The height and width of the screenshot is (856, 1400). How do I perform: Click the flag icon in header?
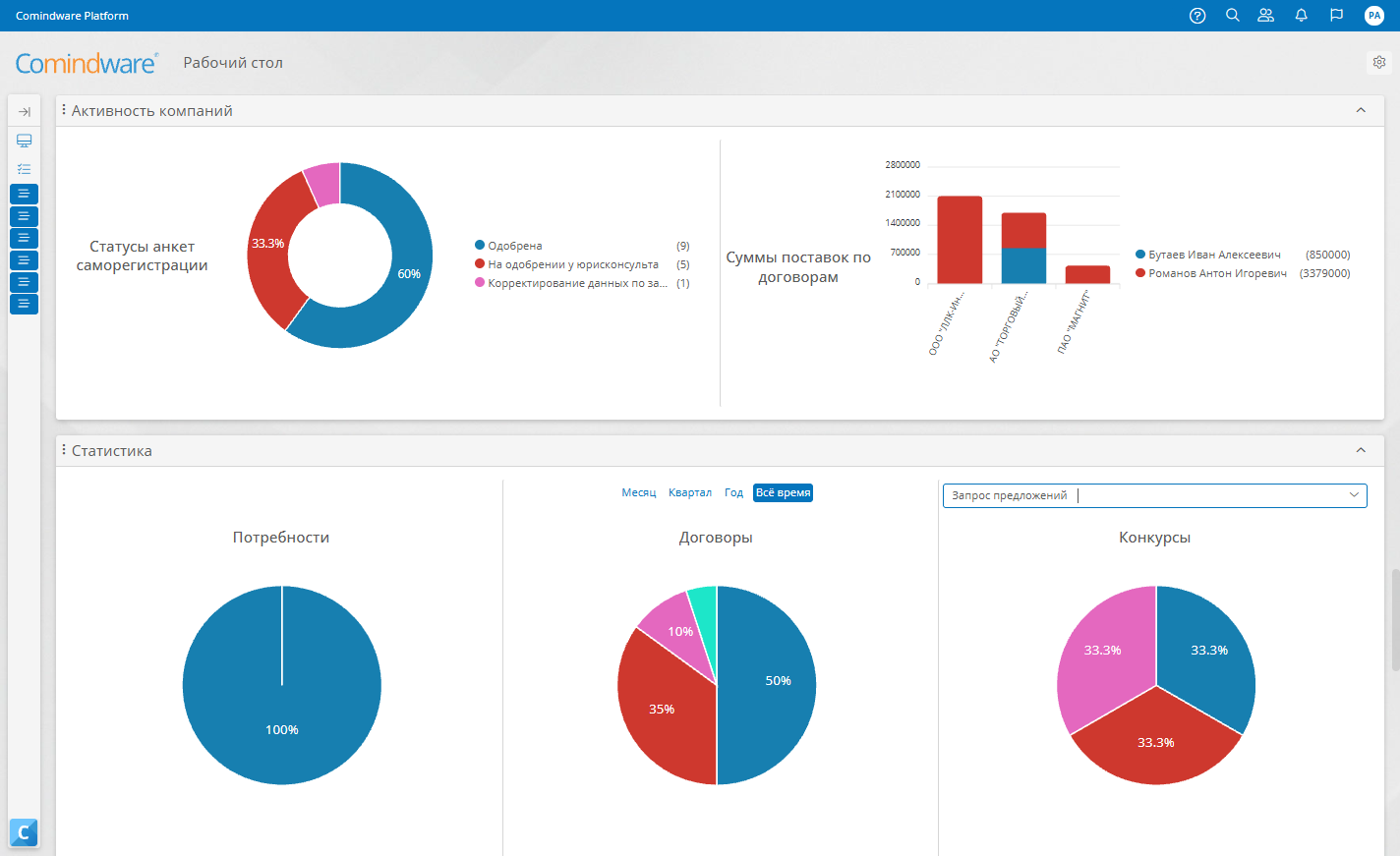1336,16
